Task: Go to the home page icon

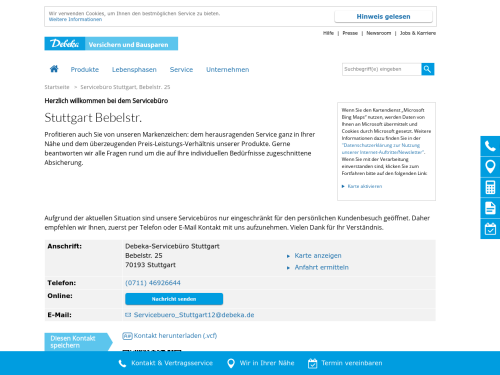Action: pos(54,69)
